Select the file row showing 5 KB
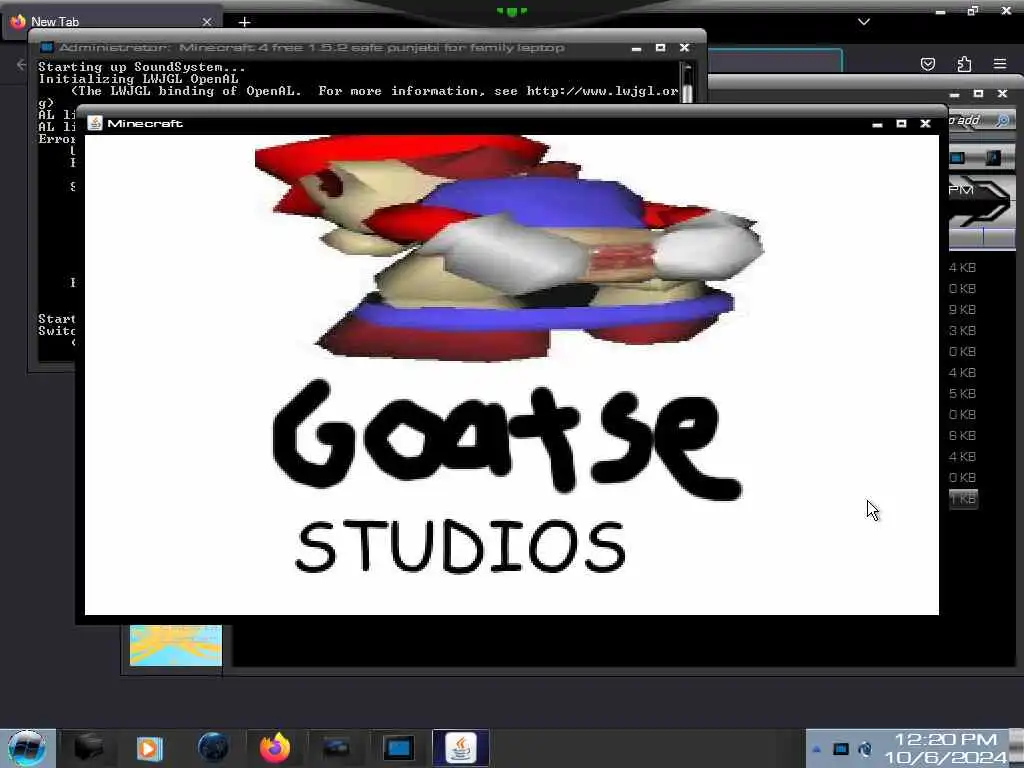The height and width of the screenshot is (768, 1024). 963,394
